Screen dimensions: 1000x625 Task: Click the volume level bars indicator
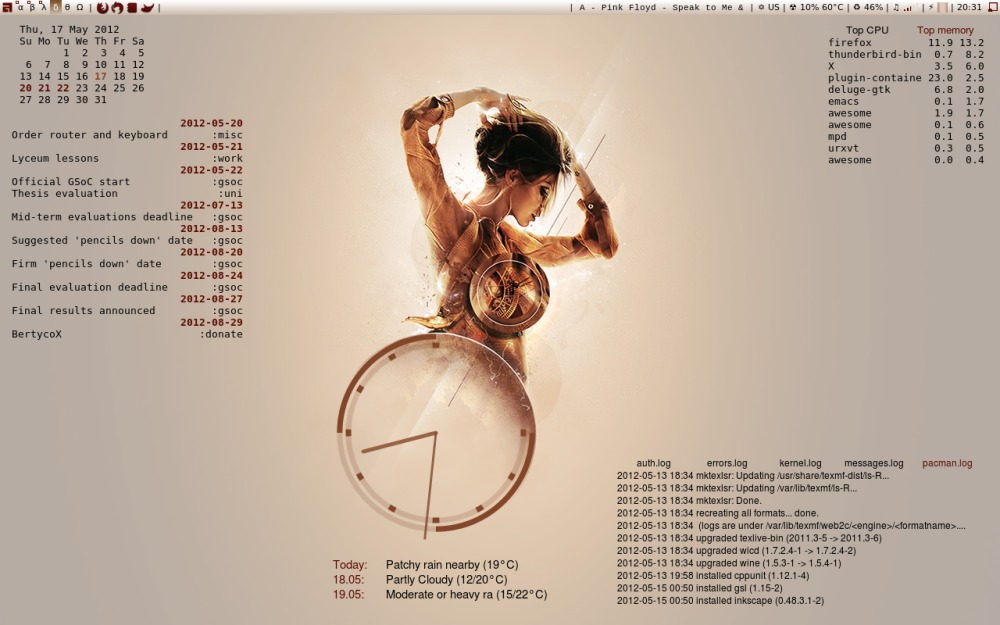(x=907, y=8)
